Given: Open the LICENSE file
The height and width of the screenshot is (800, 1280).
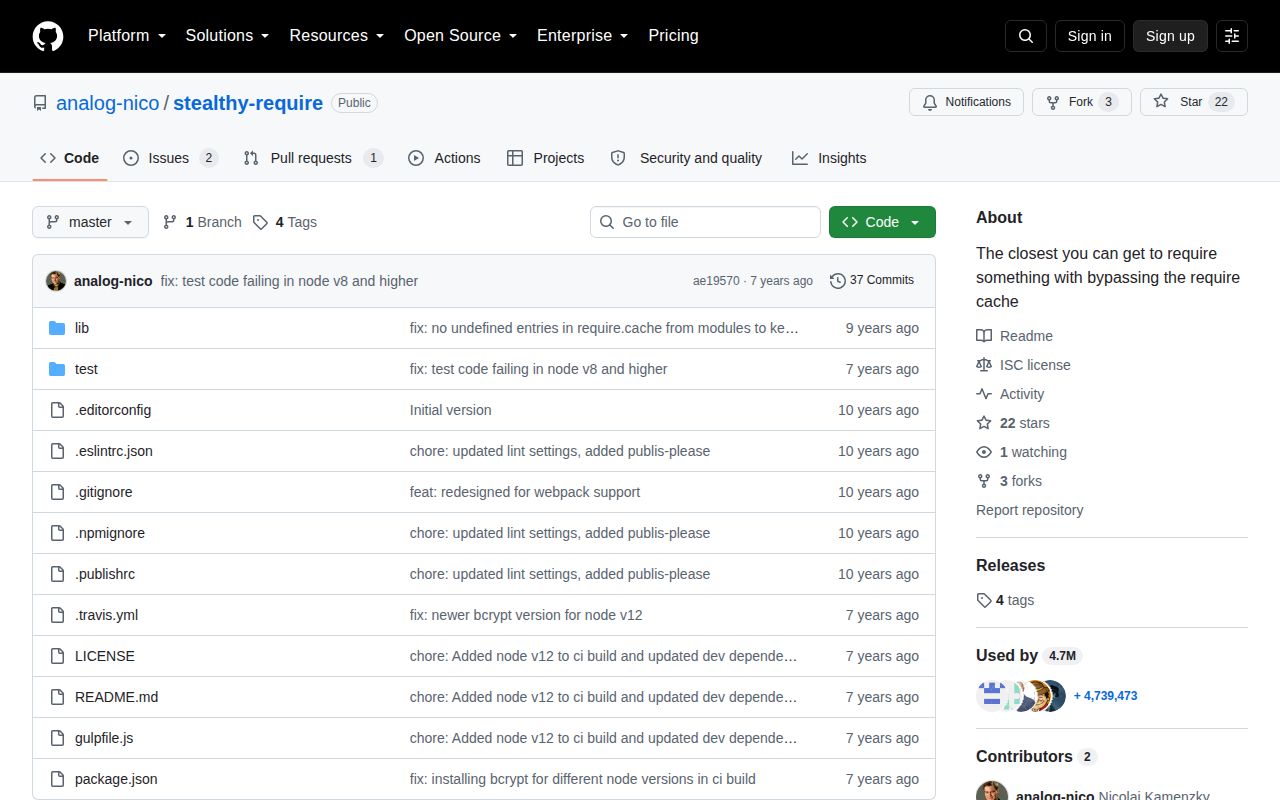Looking at the screenshot, I should [105, 656].
